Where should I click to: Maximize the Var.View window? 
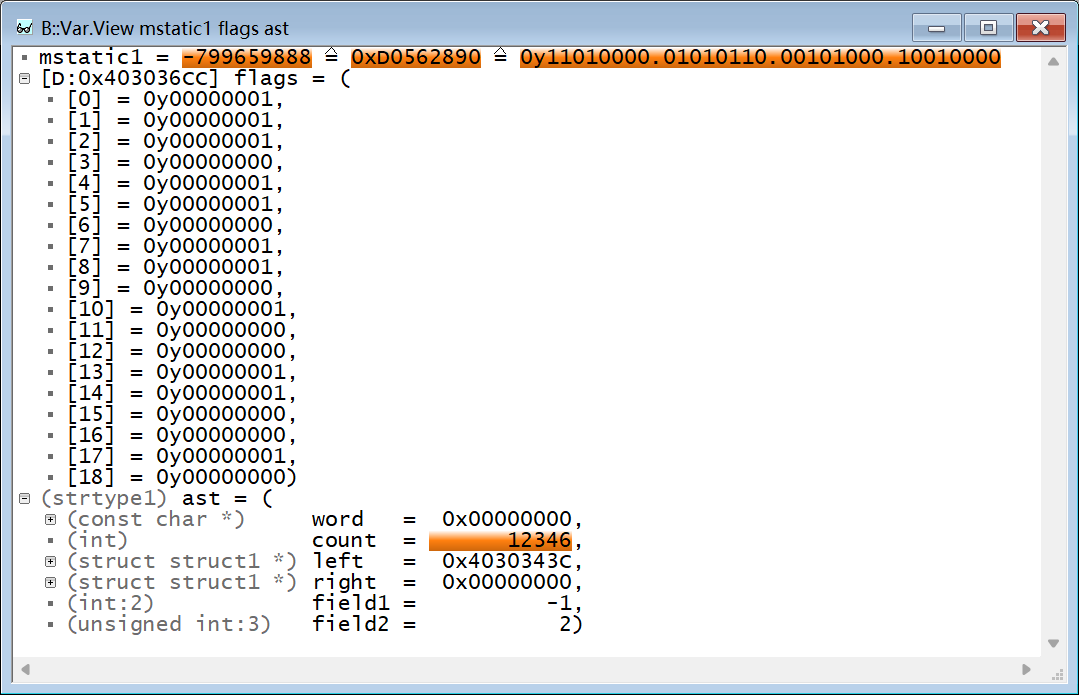(x=988, y=28)
